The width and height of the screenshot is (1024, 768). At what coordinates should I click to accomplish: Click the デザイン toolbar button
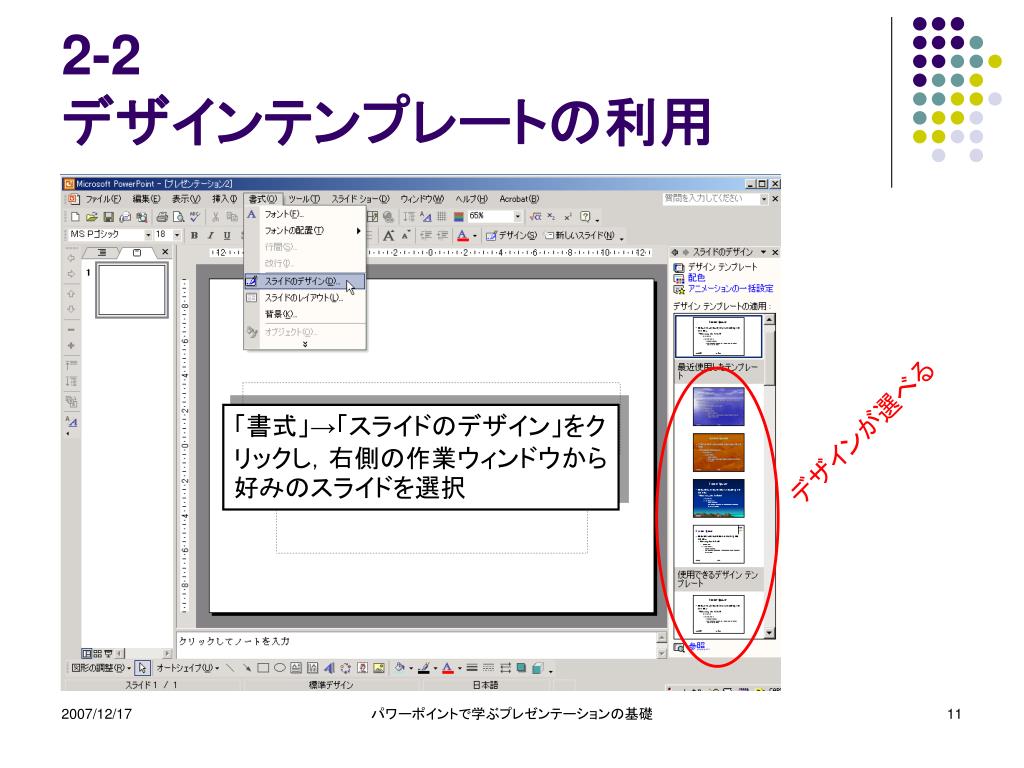[511, 236]
